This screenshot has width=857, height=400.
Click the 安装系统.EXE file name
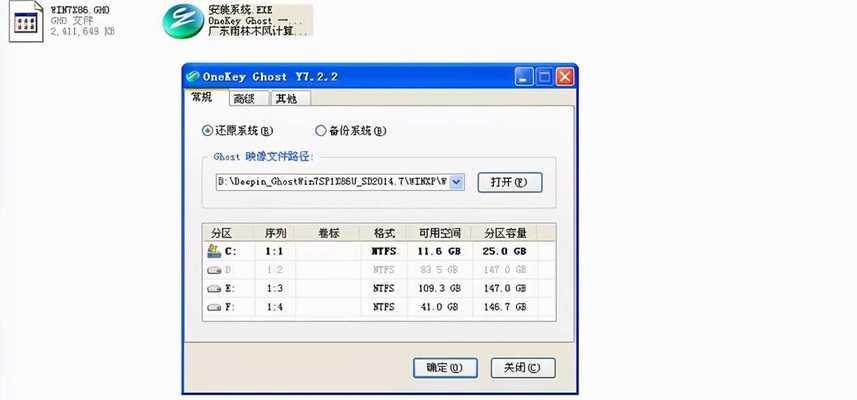(240, 10)
